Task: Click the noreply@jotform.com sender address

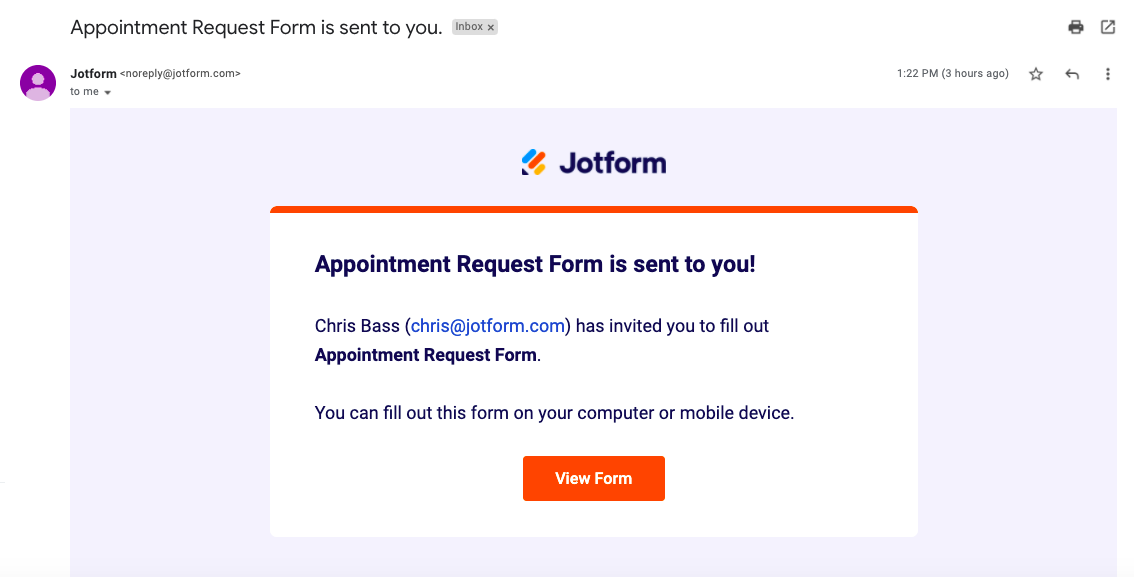Action: (180, 74)
